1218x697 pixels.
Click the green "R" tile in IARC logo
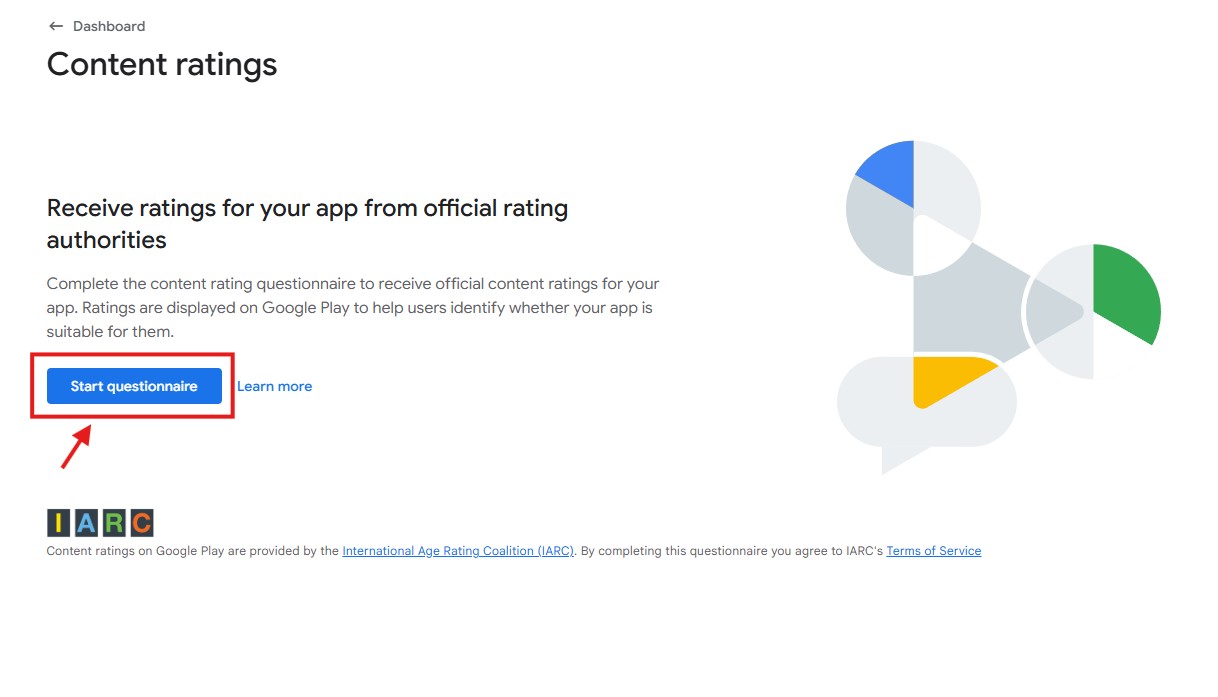tap(113, 523)
